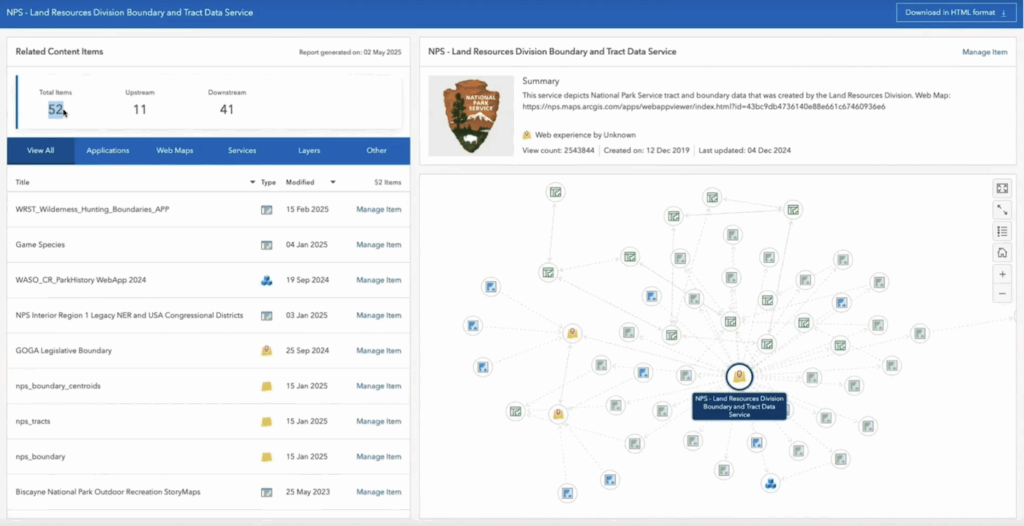
Task: Click the type icon for WRST_Wilderness_Hunting_Boundaries_APP row
Action: 266,210
